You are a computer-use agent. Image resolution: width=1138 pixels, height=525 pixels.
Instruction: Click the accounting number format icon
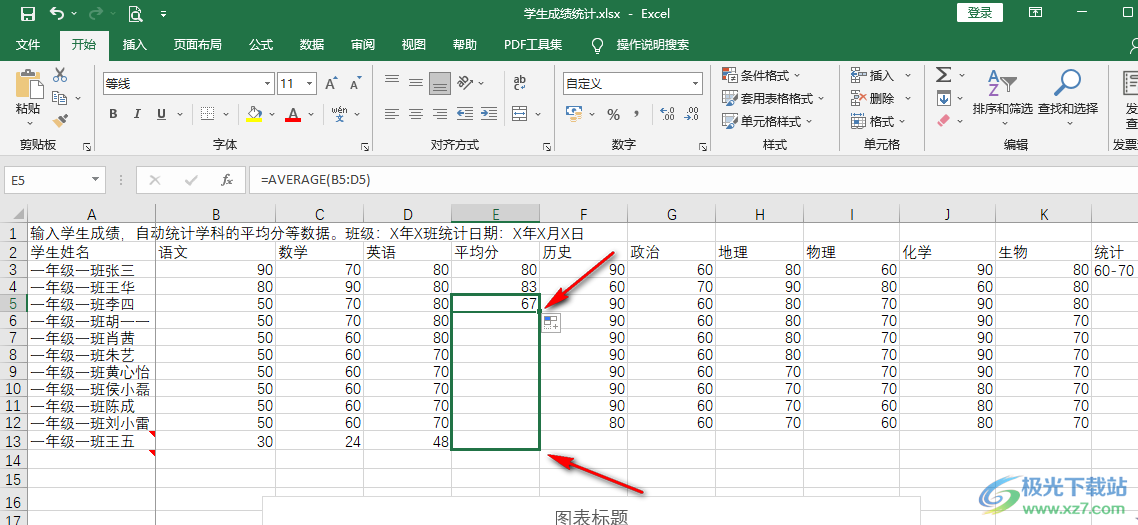click(575, 114)
